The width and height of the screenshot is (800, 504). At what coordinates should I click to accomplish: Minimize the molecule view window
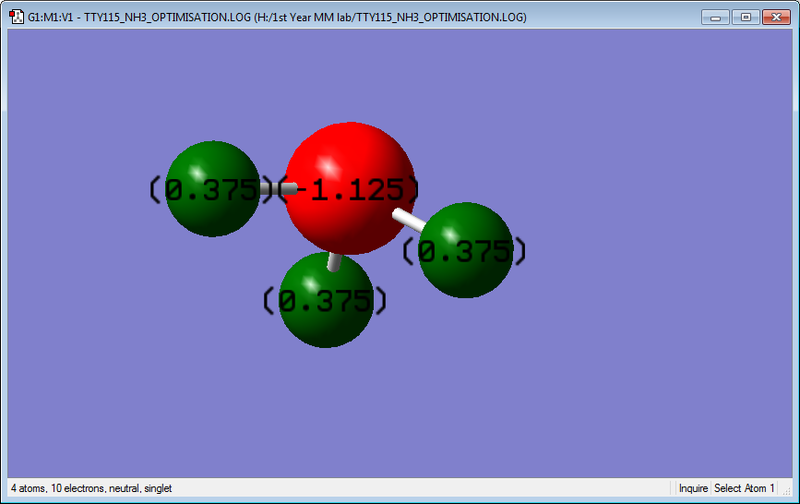715,17
